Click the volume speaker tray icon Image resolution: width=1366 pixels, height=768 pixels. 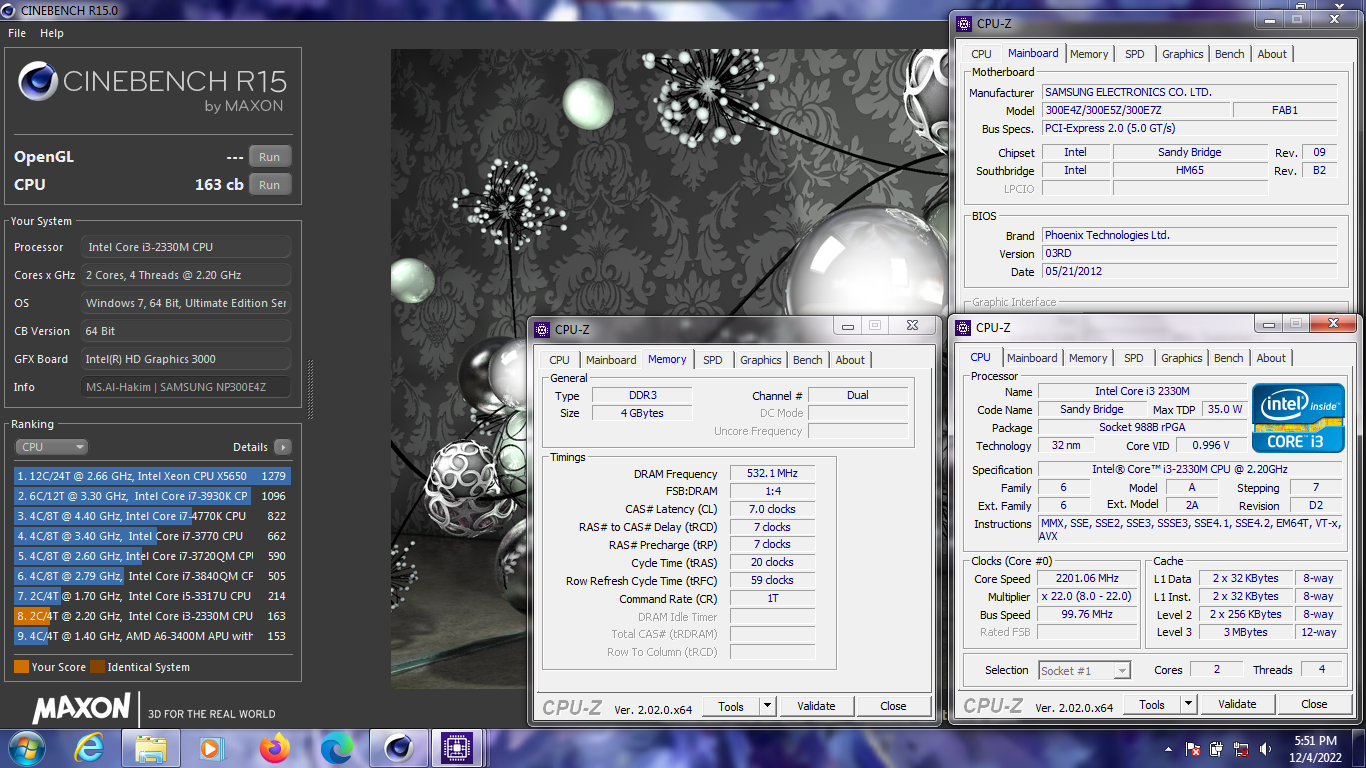pyautogui.click(x=1266, y=749)
